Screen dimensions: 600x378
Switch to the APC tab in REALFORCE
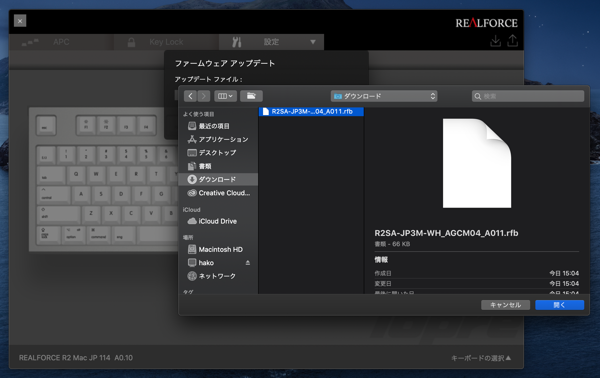click(61, 42)
